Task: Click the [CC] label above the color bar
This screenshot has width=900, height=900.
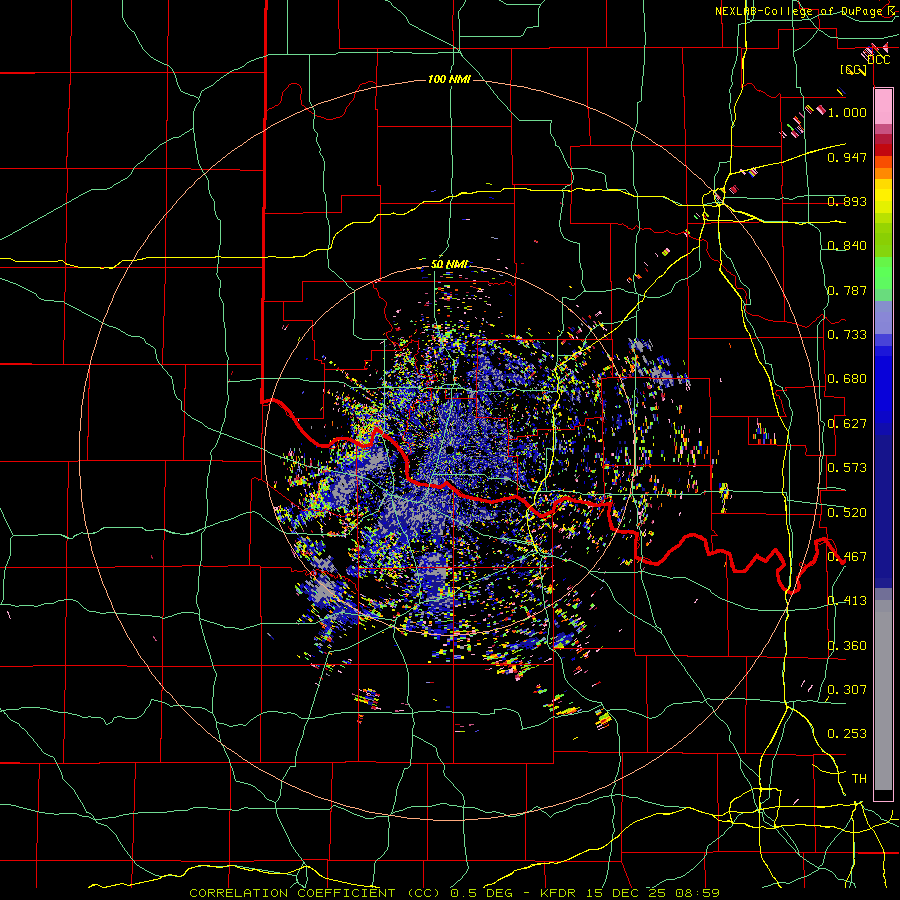Action: point(853,70)
